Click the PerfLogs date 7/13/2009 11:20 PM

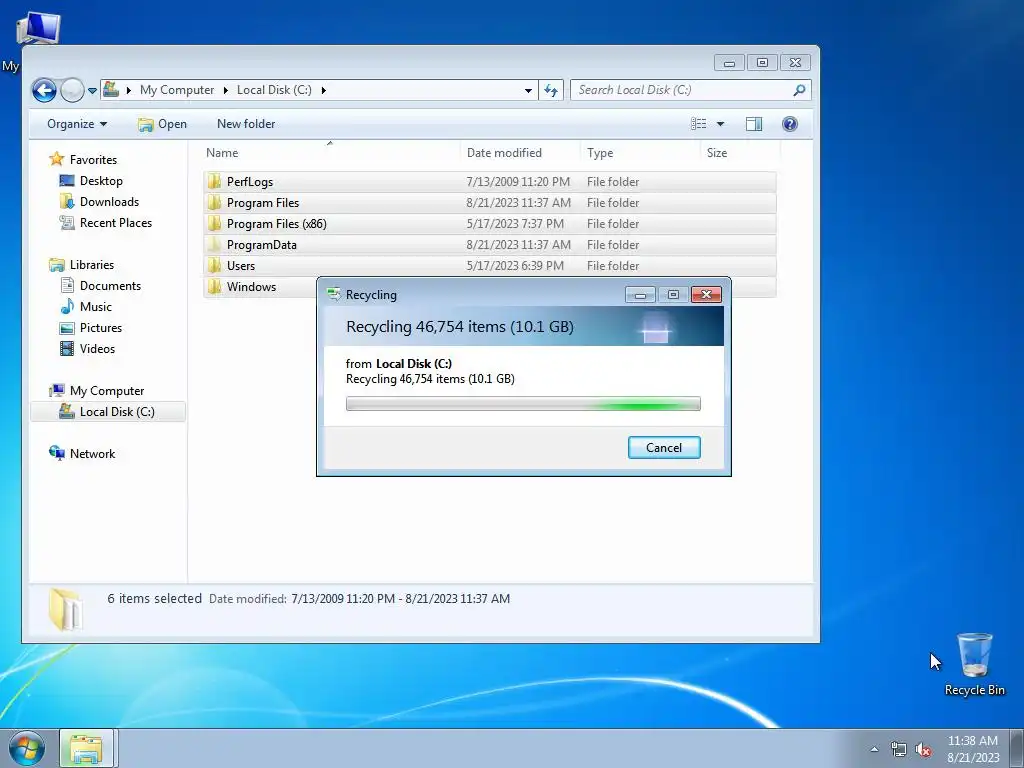518,182
